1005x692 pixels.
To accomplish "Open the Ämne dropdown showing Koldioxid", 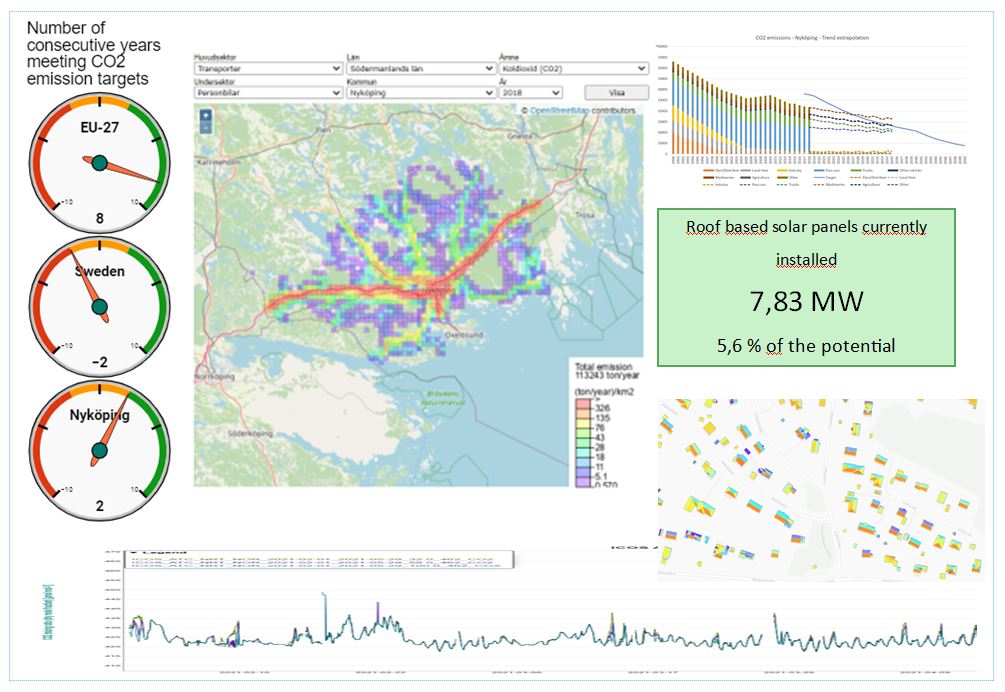I will tap(571, 69).
